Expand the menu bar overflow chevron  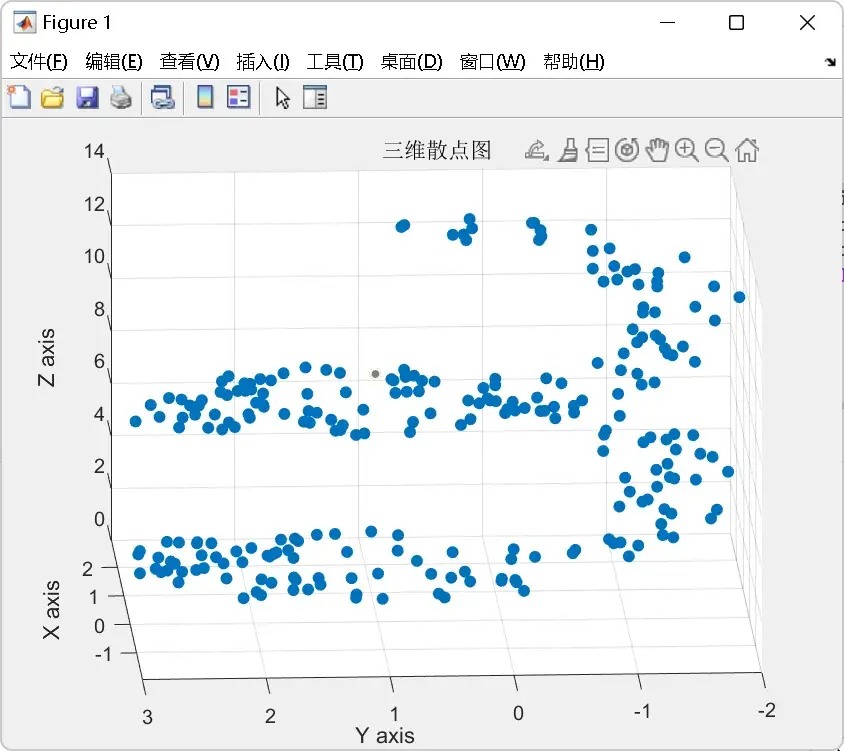tap(830, 62)
